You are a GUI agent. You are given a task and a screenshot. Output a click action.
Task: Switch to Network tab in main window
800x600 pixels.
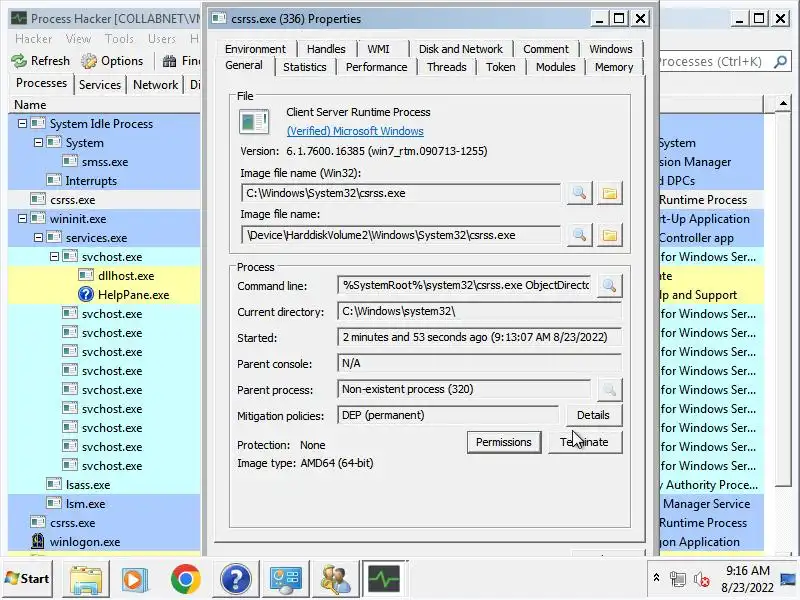tap(156, 85)
